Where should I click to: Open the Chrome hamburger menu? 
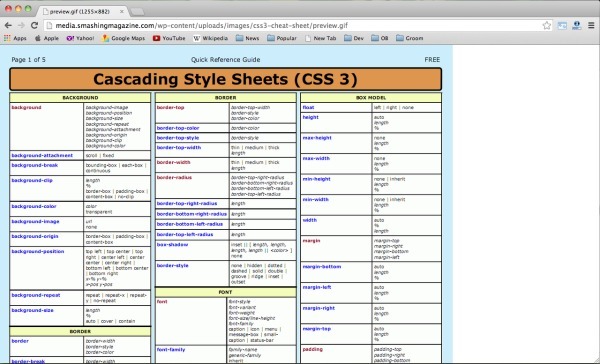tap(591, 26)
